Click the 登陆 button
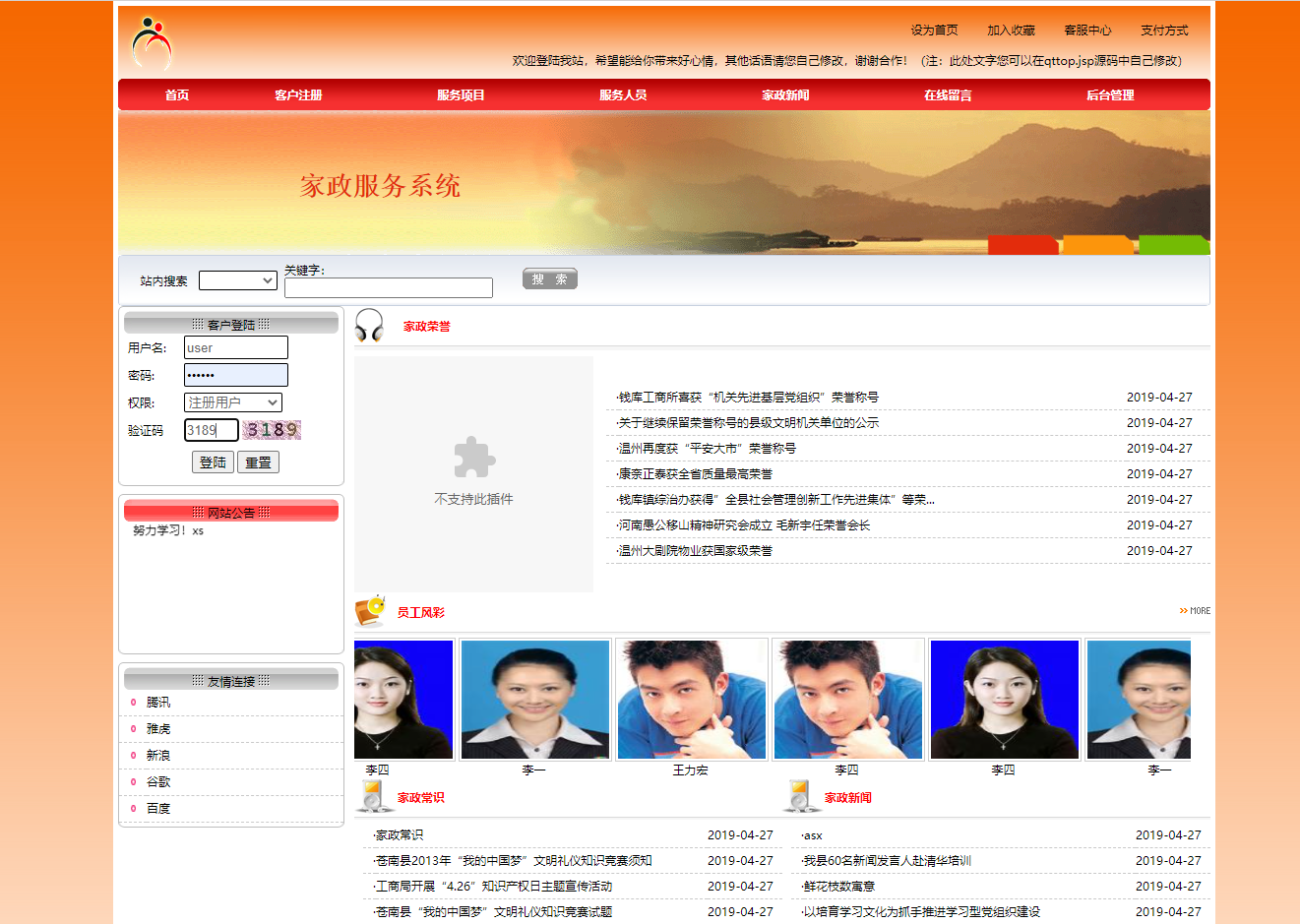The width and height of the screenshot is (1300, 924). click(213, 461)
